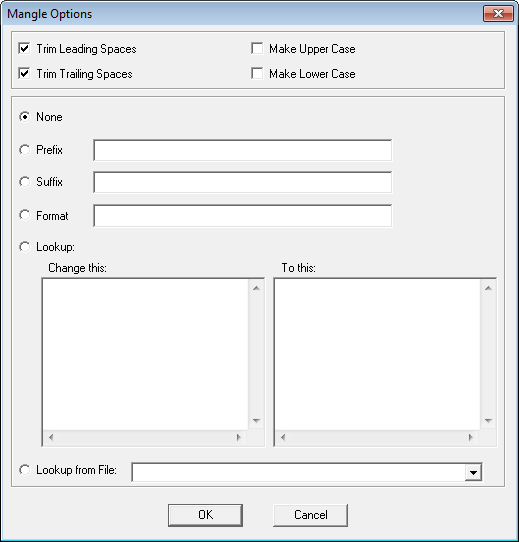Uncheck Trim Trailing Spaces checkbox
Image resolution: width=519 pixels, height=542 pixels.
[x=25, y=73]
